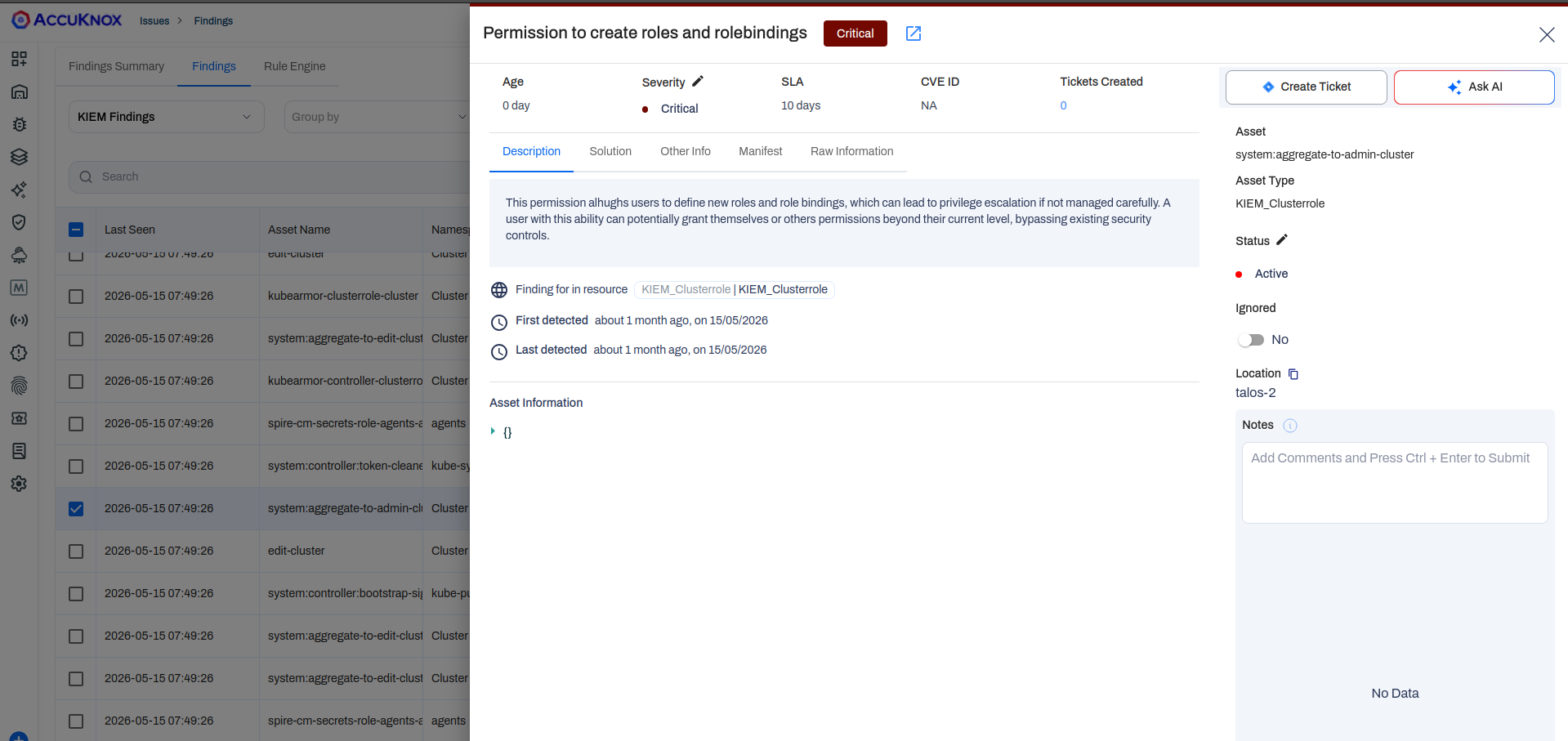This screenshot has width=1568, height=741.
Task: Check the system:controller:token-cleane row checkbox
Action: point(76,466)
